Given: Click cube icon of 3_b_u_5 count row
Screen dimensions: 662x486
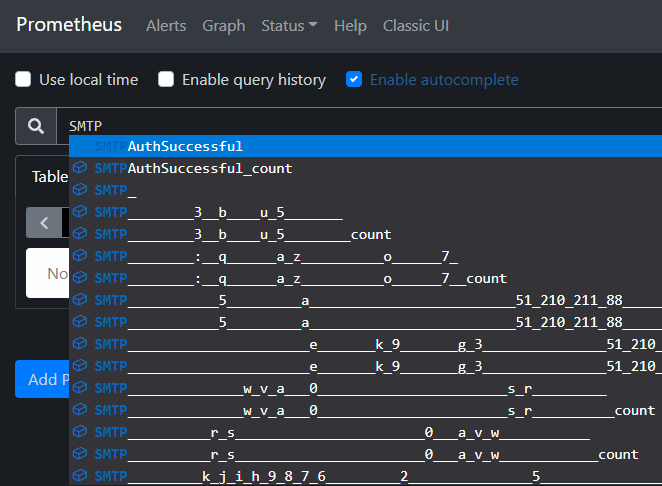Looking at the screenshot, I should (80, 233).
